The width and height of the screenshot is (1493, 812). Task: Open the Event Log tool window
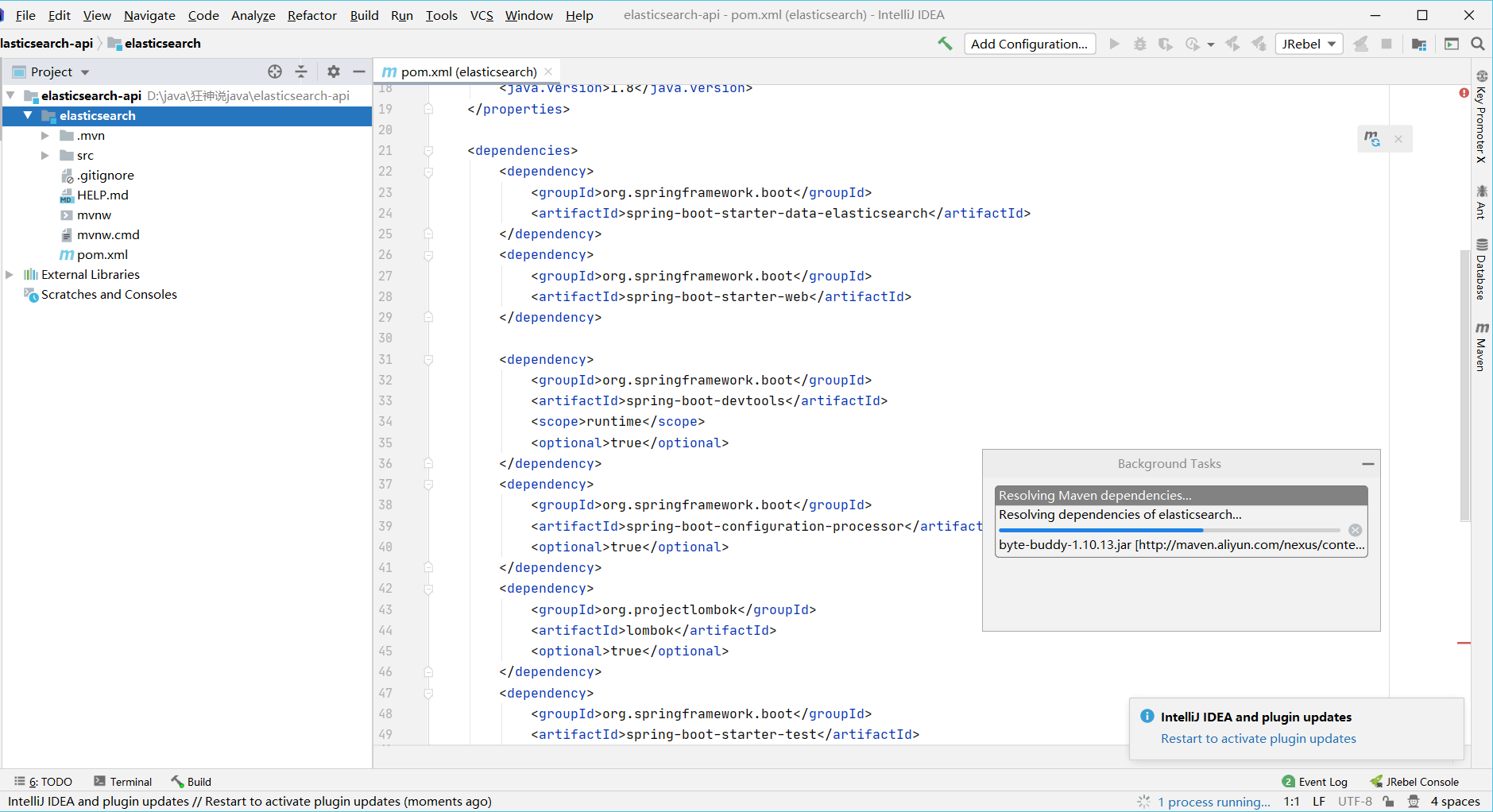click(x=1315, y=782)
